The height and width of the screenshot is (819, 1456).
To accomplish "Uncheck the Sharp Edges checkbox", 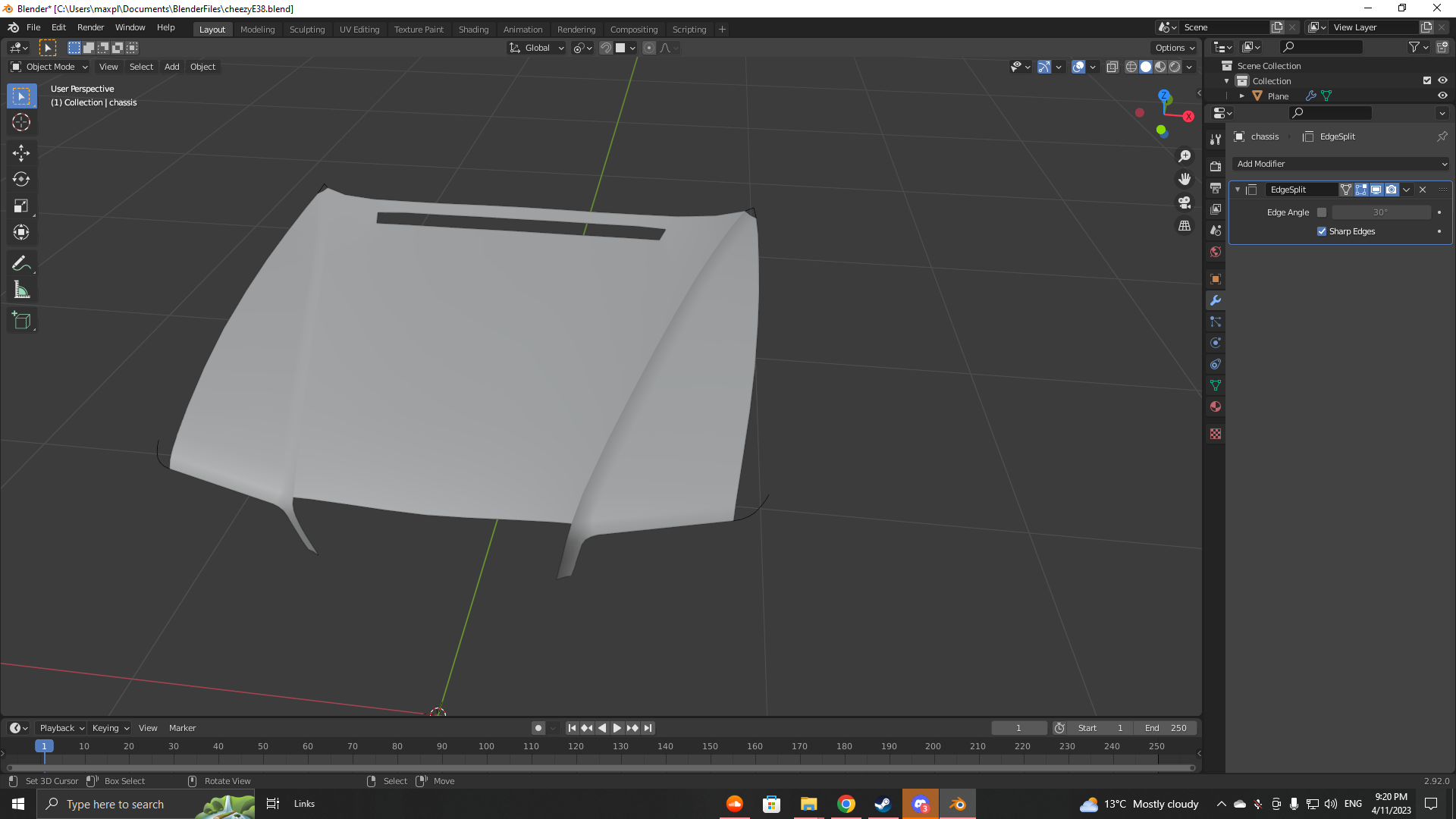I will (x=1322, y=231).
